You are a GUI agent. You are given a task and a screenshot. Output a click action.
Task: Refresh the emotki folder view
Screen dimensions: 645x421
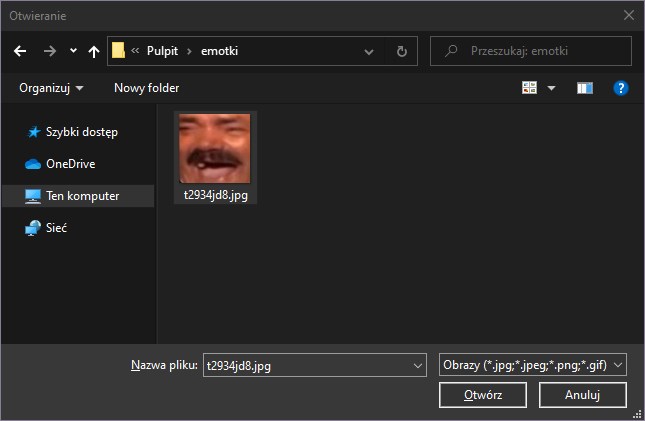pyautogui.click(x=401, y=51)
